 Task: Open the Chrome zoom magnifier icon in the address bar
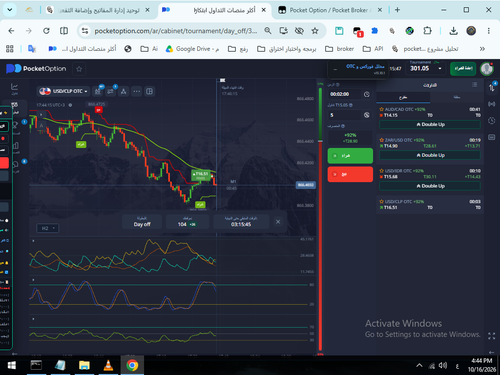(x=268, y=31)
